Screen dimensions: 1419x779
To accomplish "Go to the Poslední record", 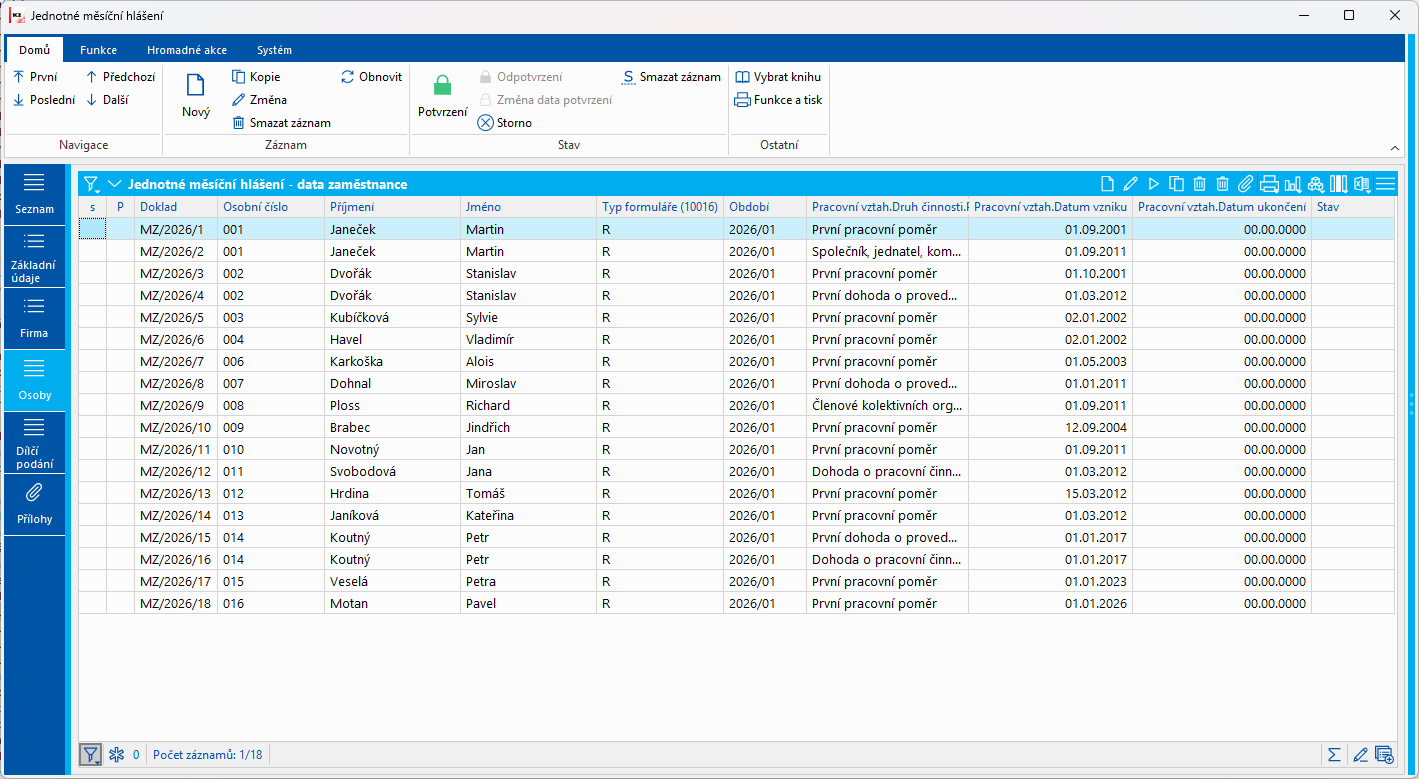I will pyautogui.click(x=44, y=100).
